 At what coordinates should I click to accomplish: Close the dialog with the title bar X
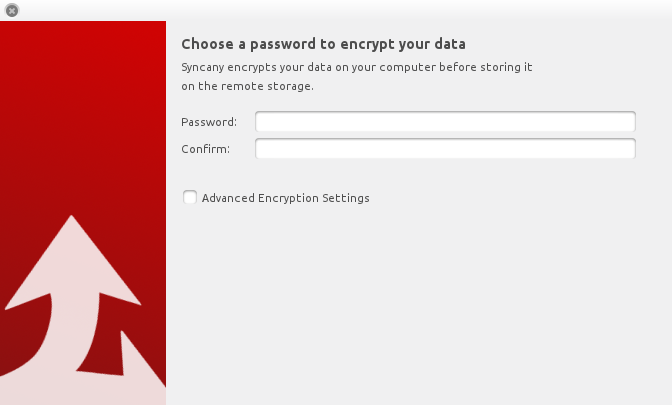tap(11, 10)
